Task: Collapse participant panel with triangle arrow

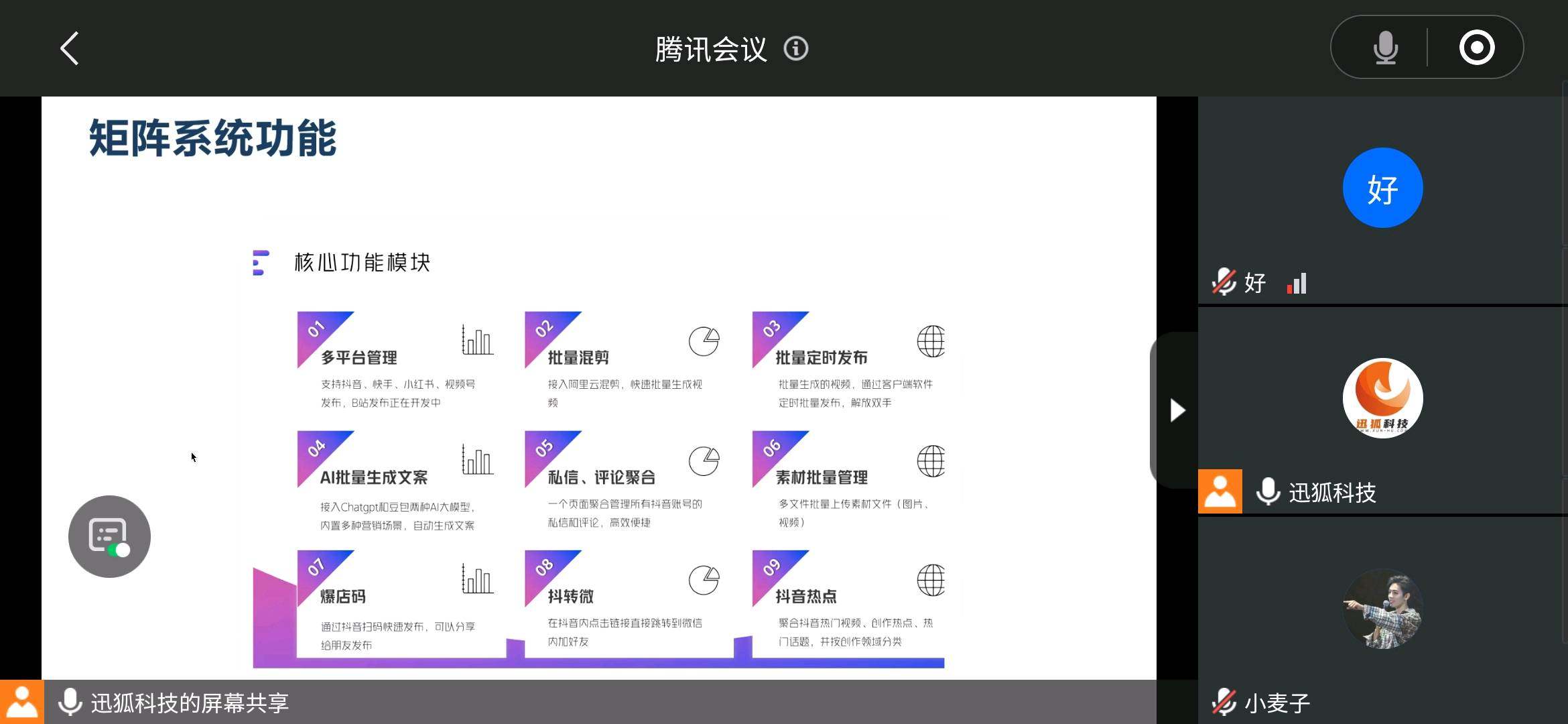Action: (x=1177, y=410)
